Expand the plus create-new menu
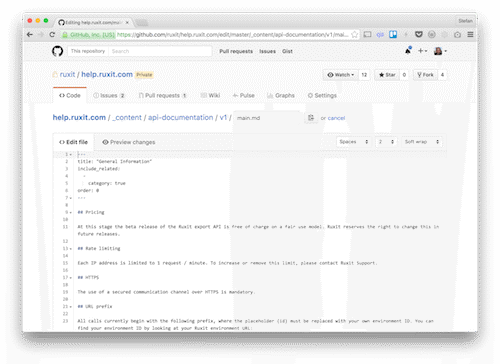500x364 pixels. point(422,51)
